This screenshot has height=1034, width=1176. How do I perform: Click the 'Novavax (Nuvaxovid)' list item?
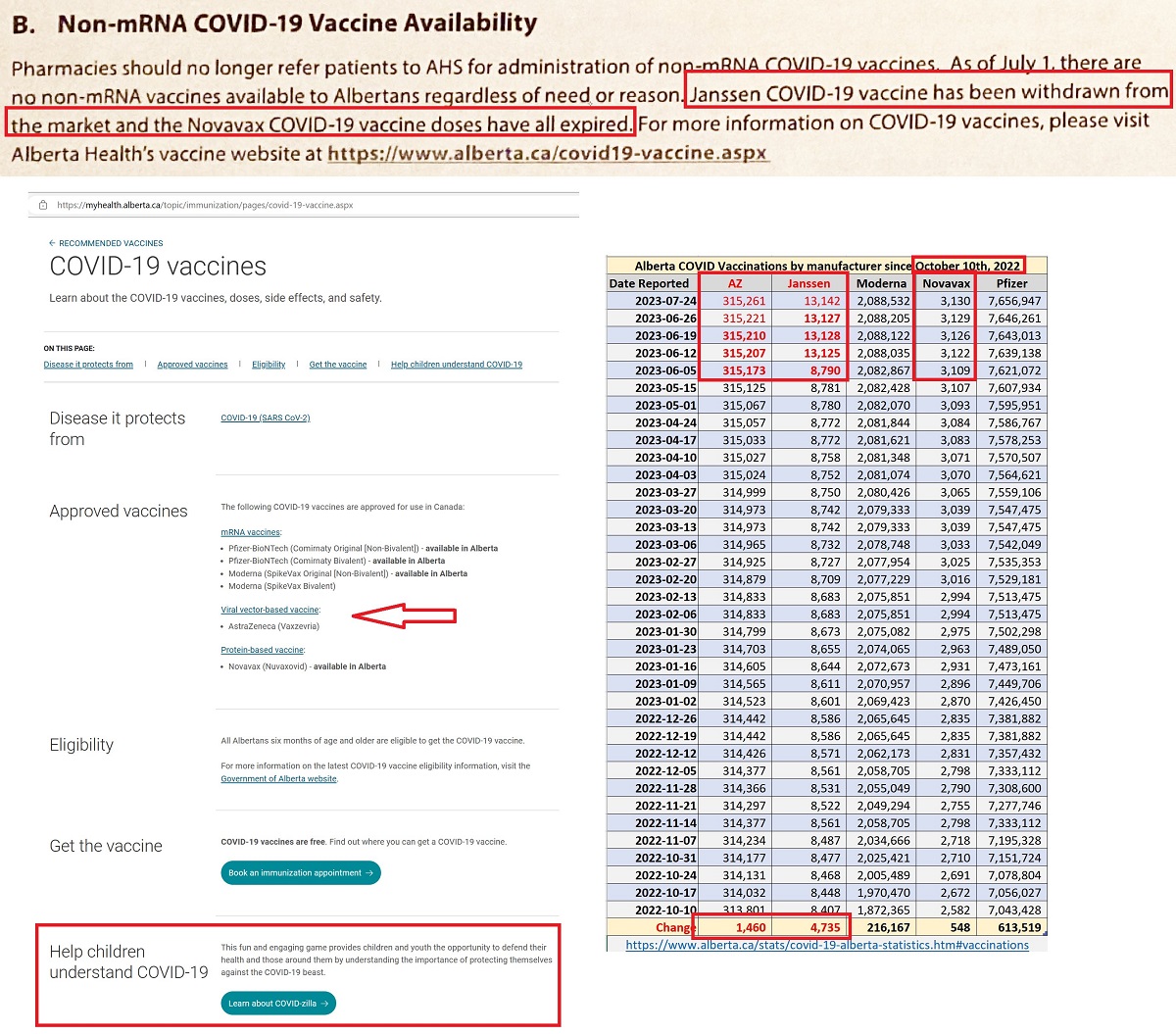(307, 666)
